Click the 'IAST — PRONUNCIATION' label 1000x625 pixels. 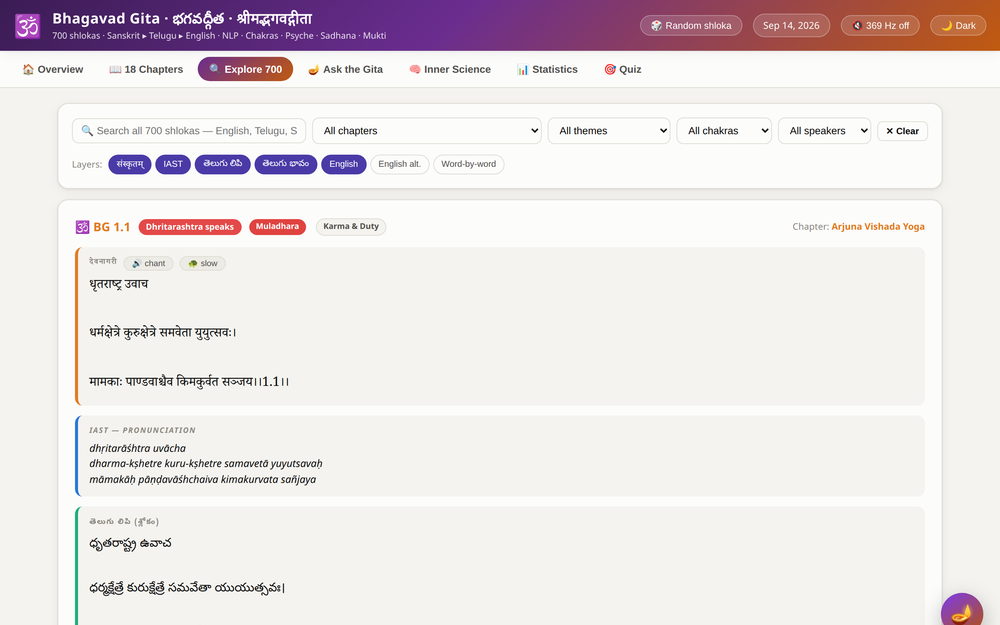pyautogui.click(x=142, y=430)
